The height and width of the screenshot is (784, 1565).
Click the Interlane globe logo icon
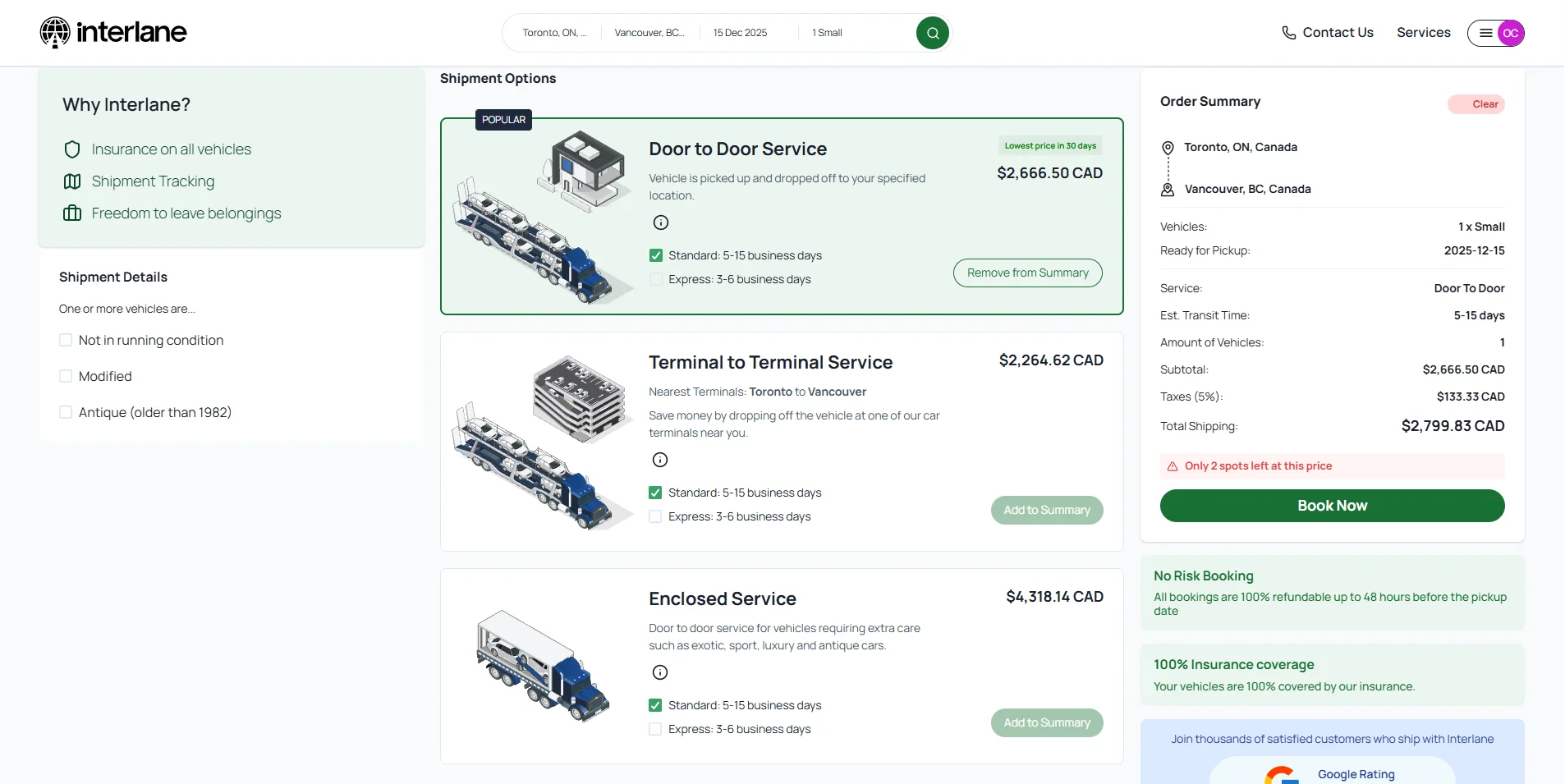[x=55, y=32]
